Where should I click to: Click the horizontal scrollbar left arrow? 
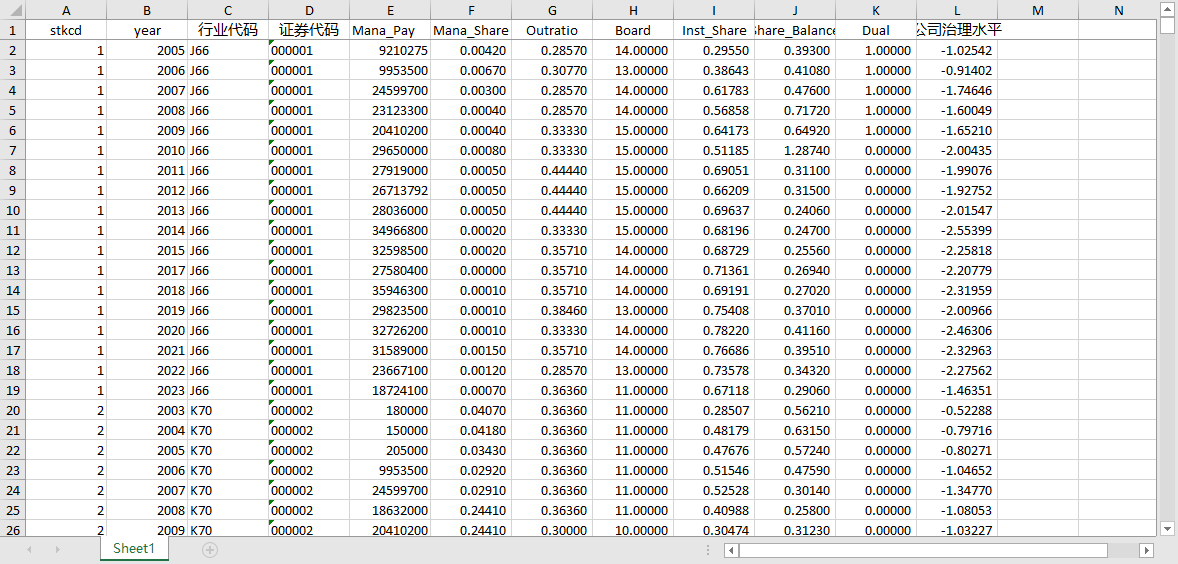pyautogui.click(x=731, y=550)
